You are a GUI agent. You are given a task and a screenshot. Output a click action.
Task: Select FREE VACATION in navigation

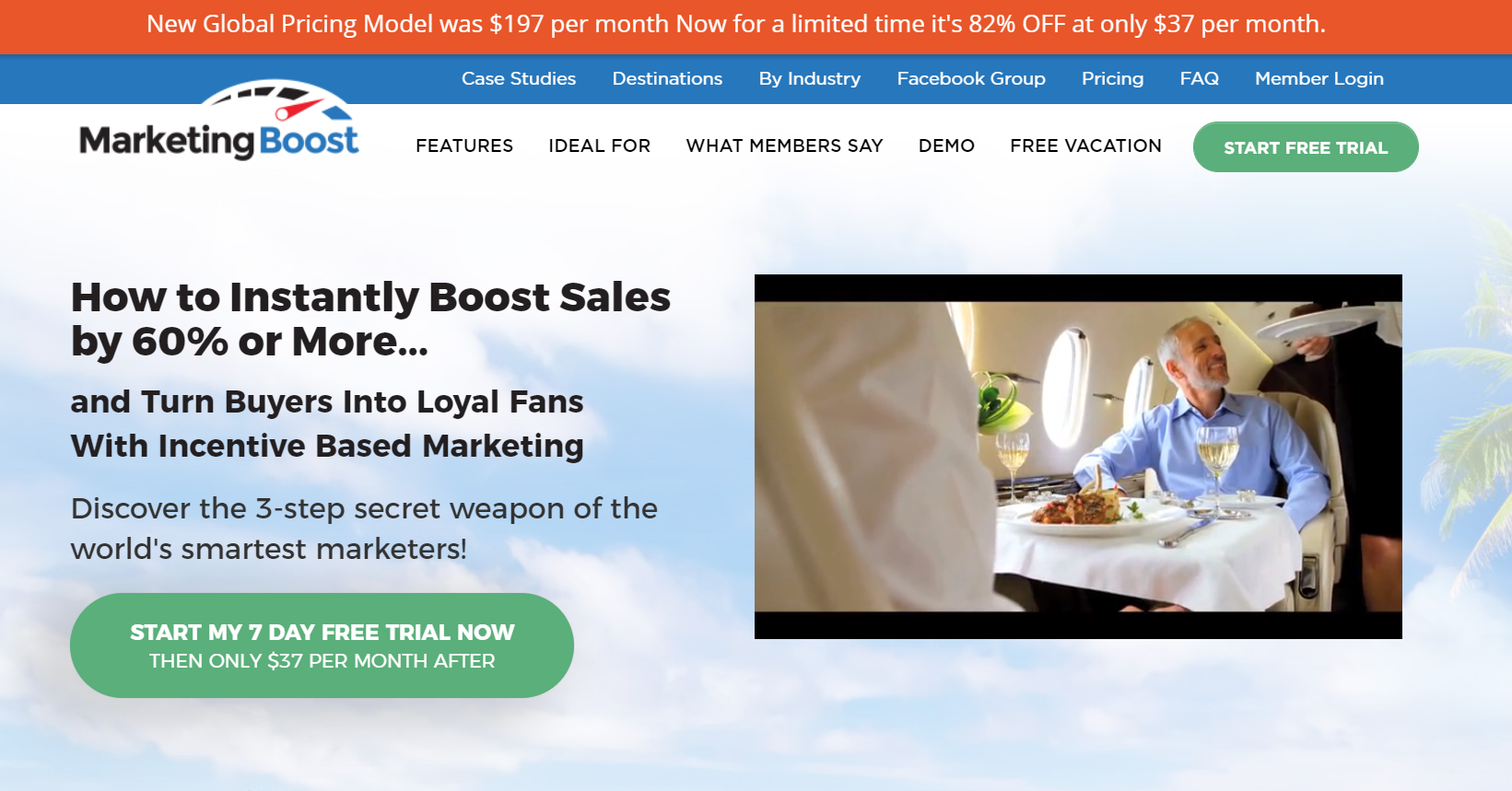(x=1085, y=145)
